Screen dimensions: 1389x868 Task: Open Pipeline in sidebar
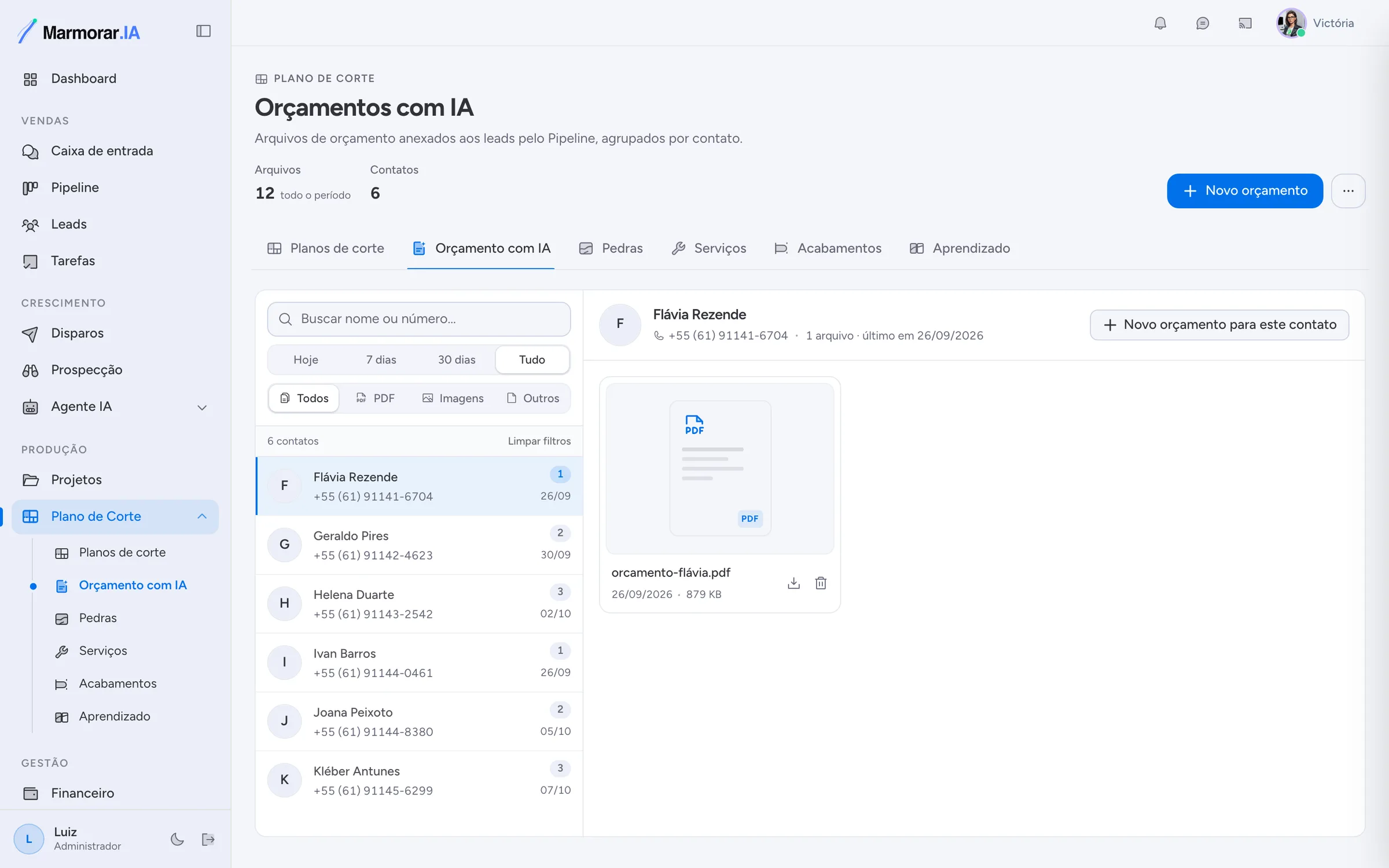click(x=116, y=187)
